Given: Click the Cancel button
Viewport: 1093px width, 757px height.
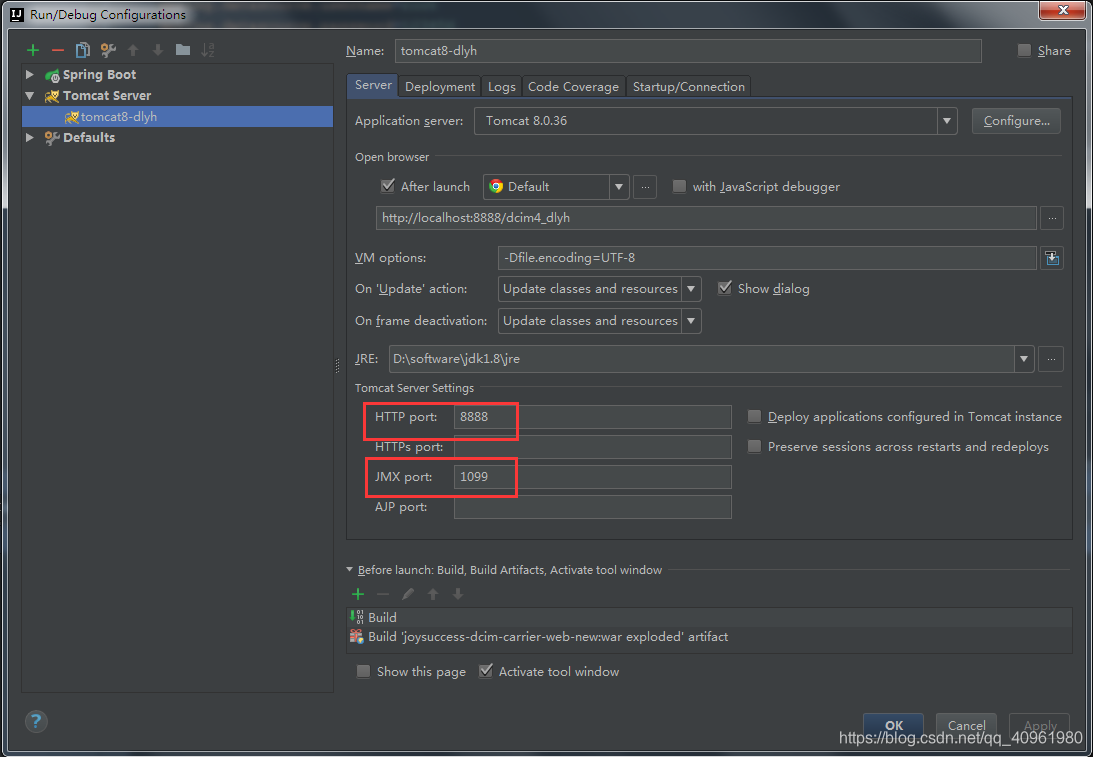Looking at the screenshot, I should (966, 725).
